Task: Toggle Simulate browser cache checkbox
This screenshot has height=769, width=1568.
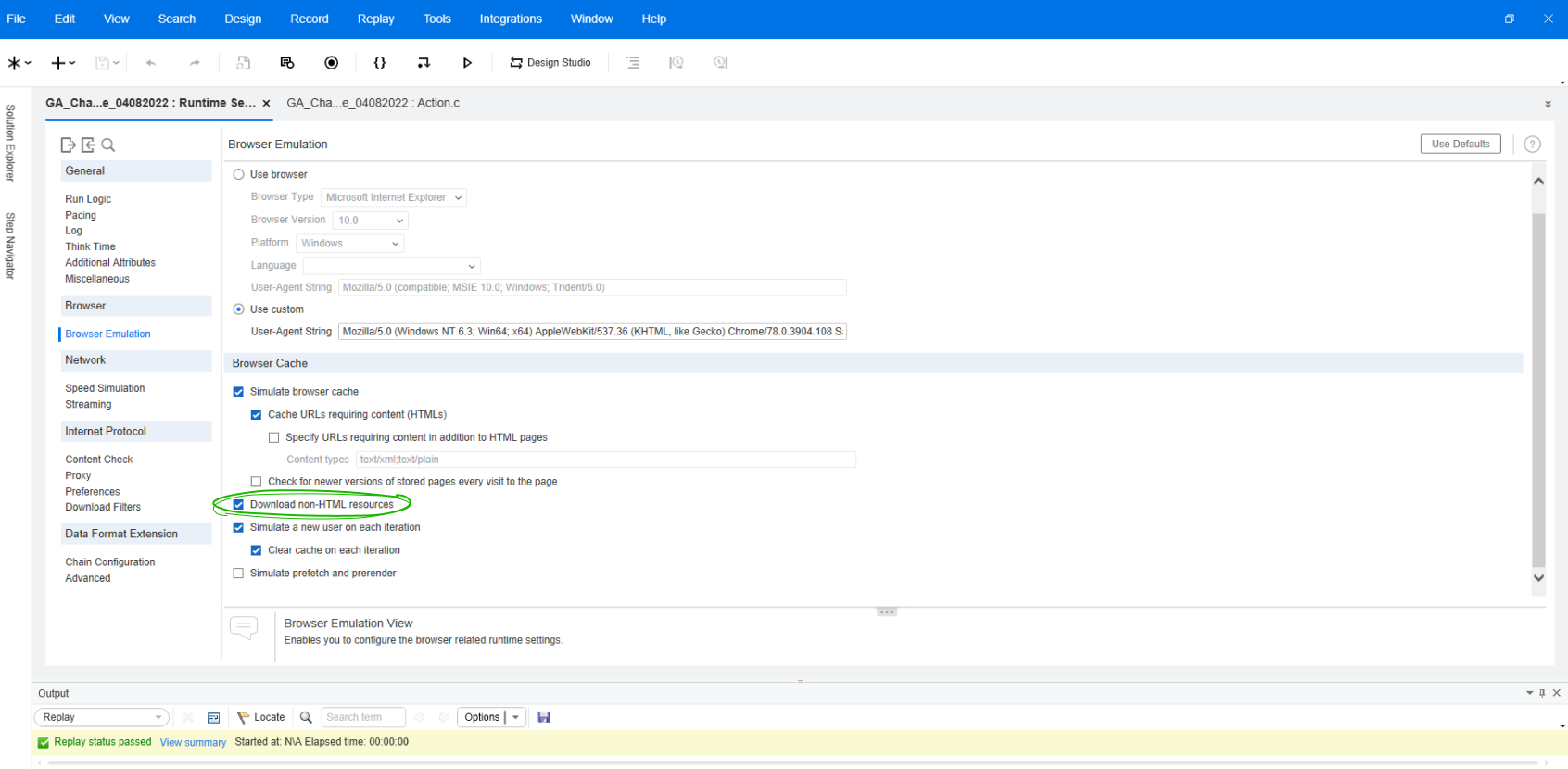Action: pyautogui.click(x=238, y=392)
